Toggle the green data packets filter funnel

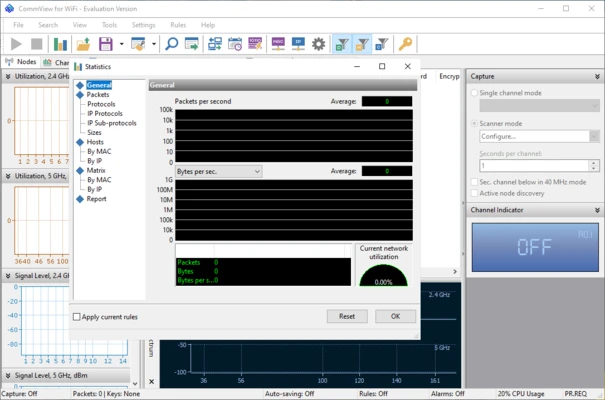pyautogui.click(x=342, y=44)
